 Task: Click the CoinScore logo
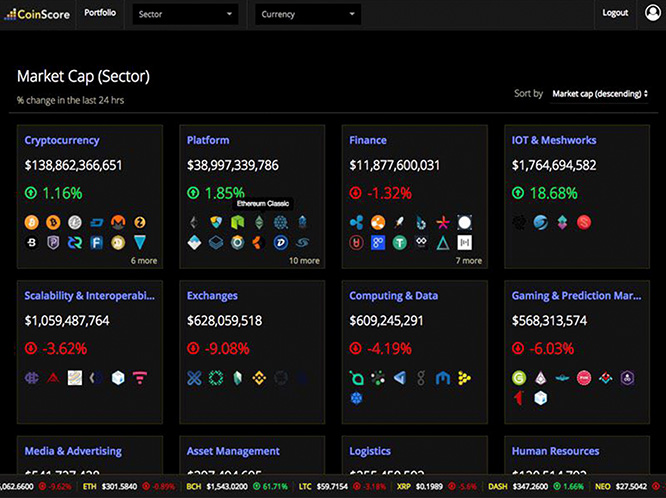pyautogui.click(x=36, y=13)
